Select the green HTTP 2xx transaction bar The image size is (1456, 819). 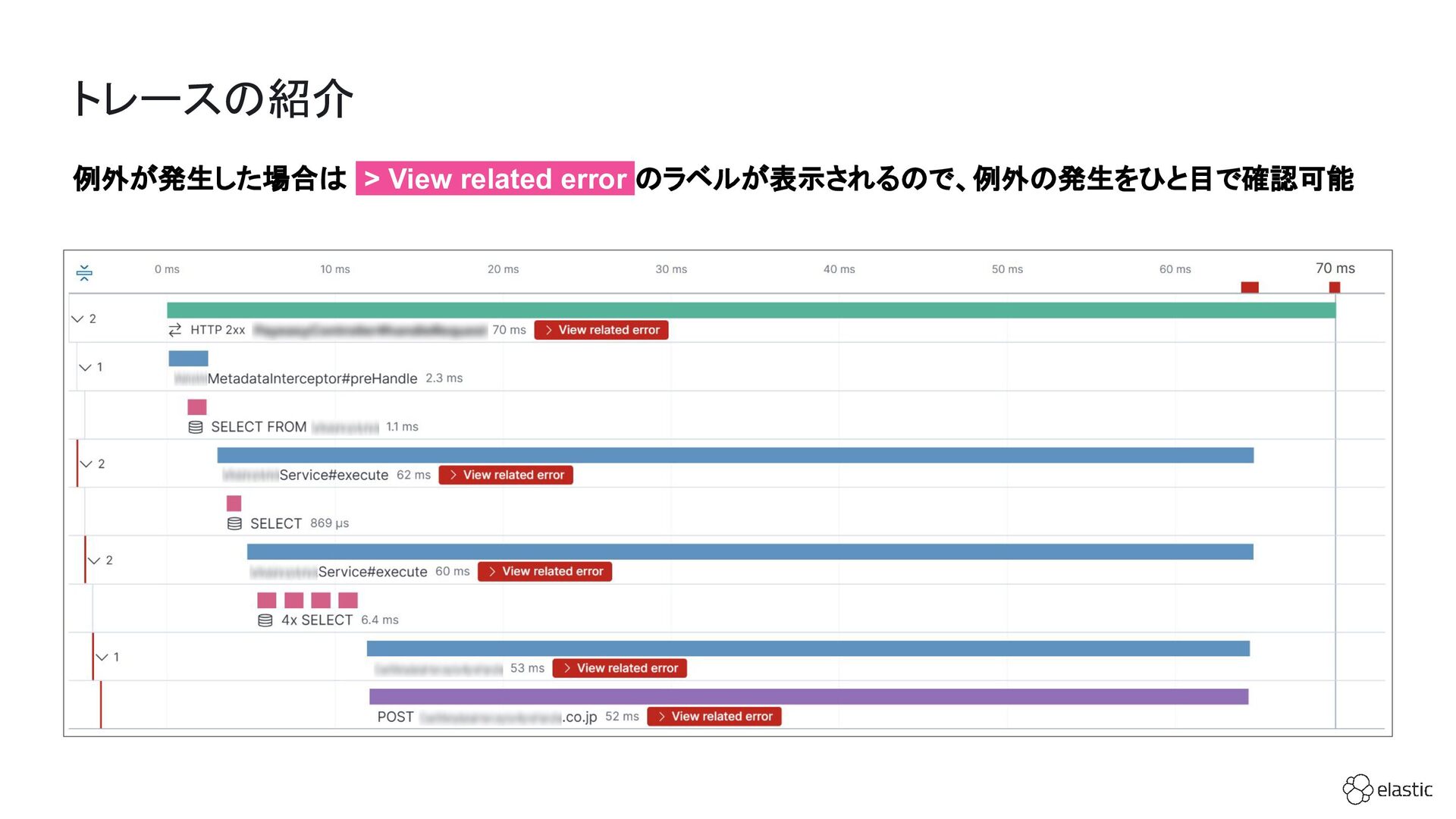751,310
